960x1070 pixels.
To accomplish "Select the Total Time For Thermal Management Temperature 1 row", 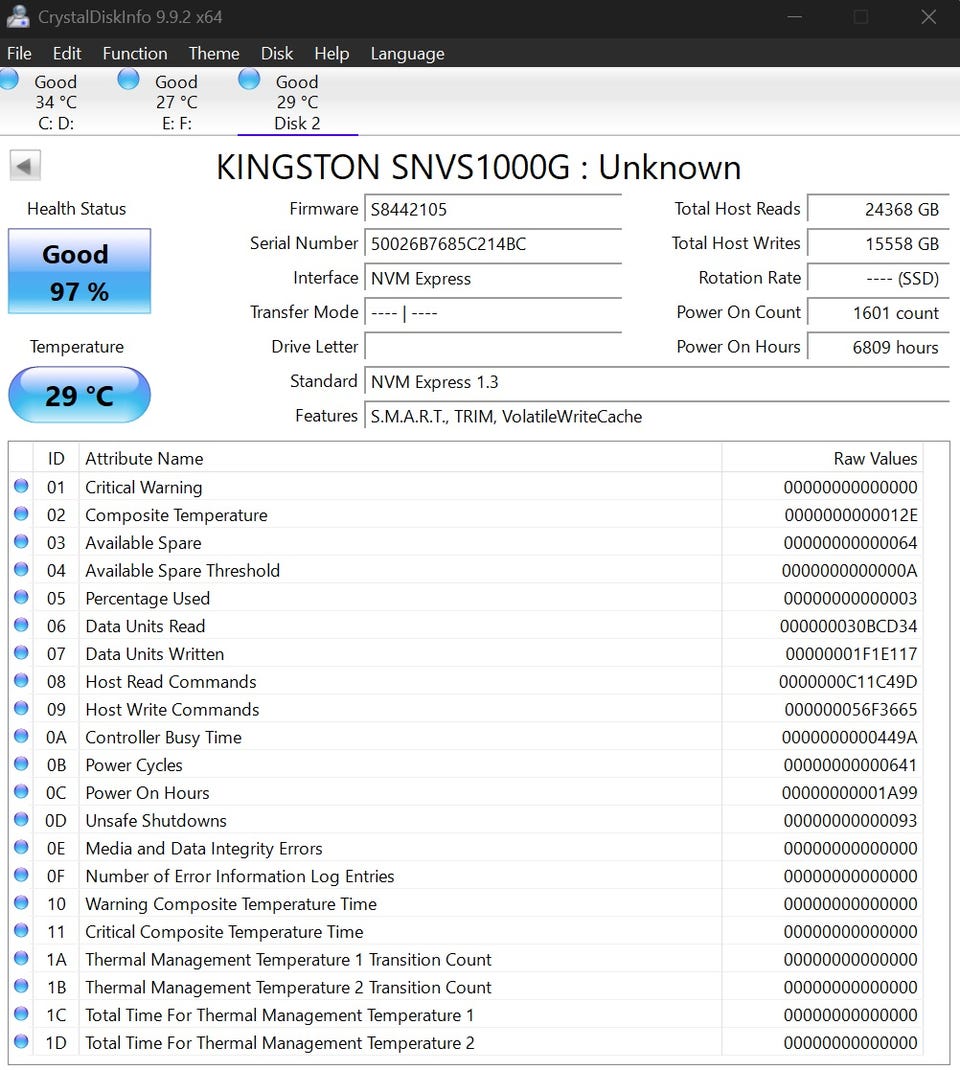I will pyautogui.click(x=466, y=1015).
